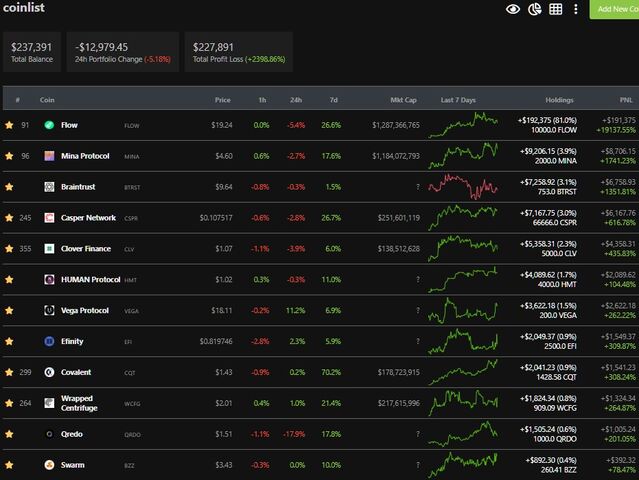Toggle favorite star for Clover Finance
Image resolution: width=639 pixels, height=480 pixels.
9,249
